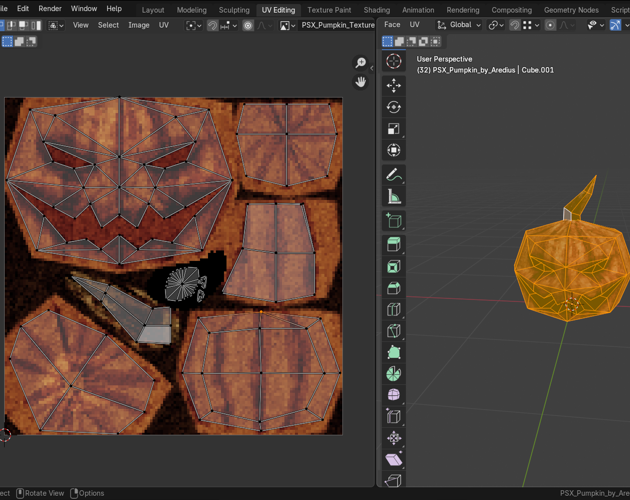This screenshot has height=500, width=630.
Task: Open the Global transform orientation dropdown
Action: coord(459,25)
